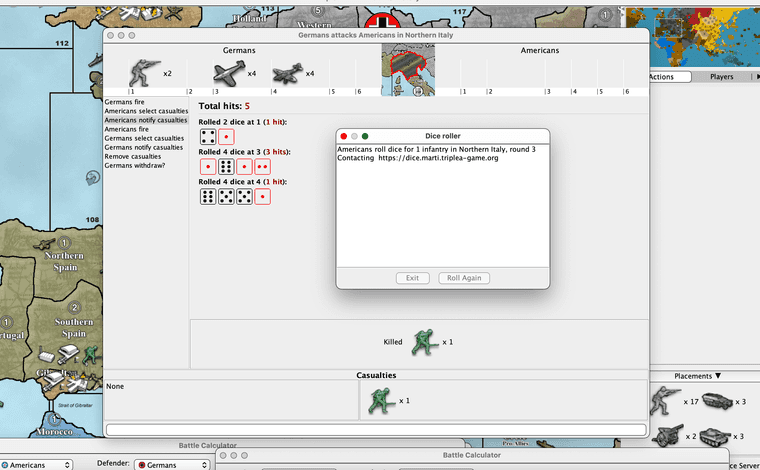This screenshot has width=760, height=470.
Task: Click the German infantry unit icon in the battle header
Action: pos(144,73)
